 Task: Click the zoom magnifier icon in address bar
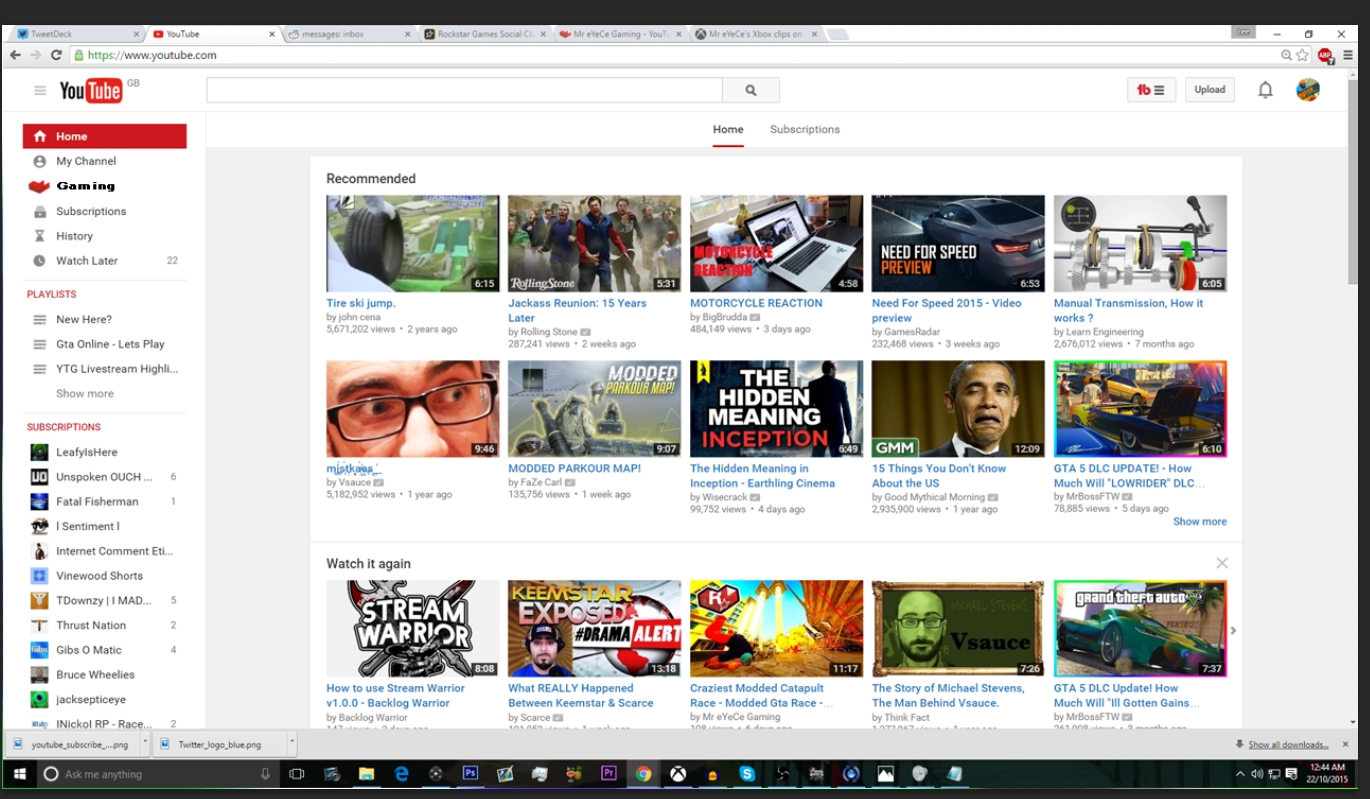[x=1287, y=55]
